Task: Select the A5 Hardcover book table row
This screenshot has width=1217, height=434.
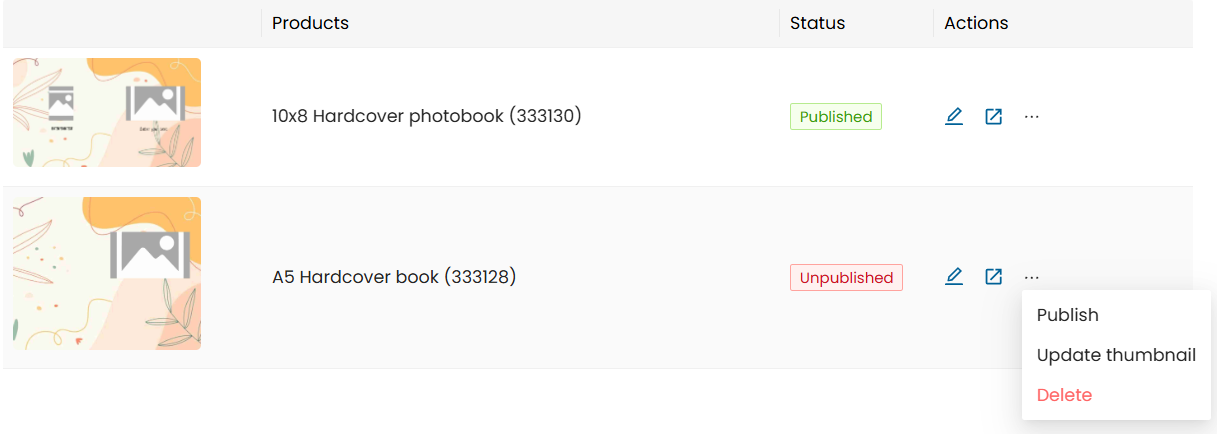Action: point(598,277)
